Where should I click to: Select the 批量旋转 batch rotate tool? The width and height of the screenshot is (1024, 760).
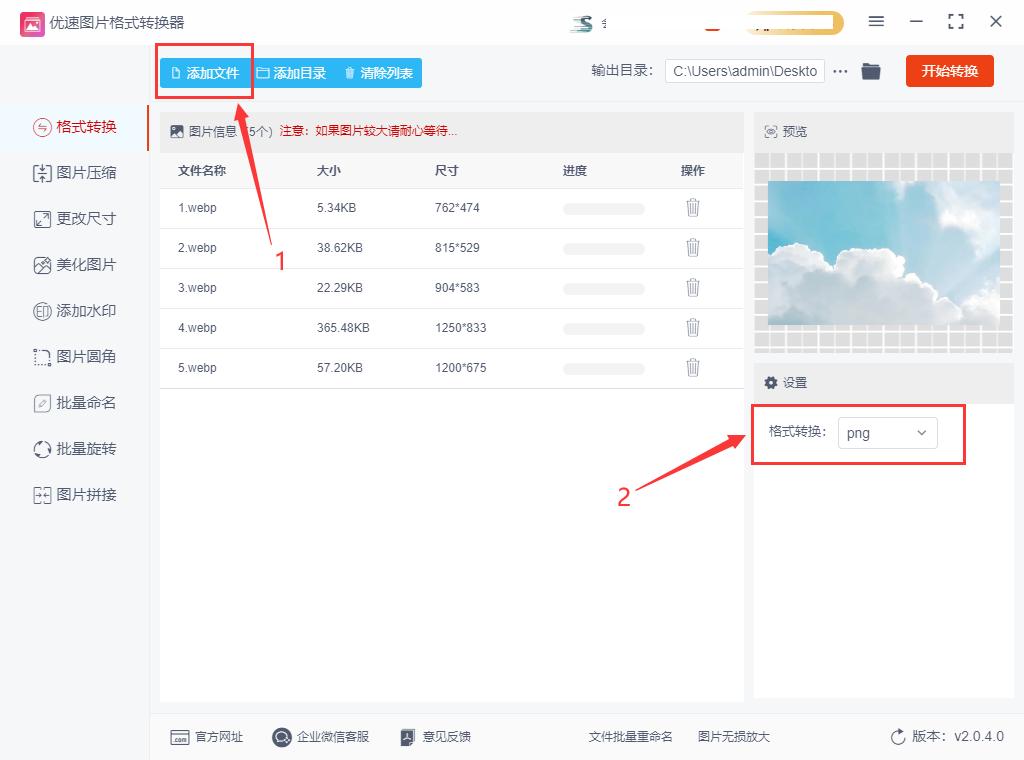click(x=75, y=449)
